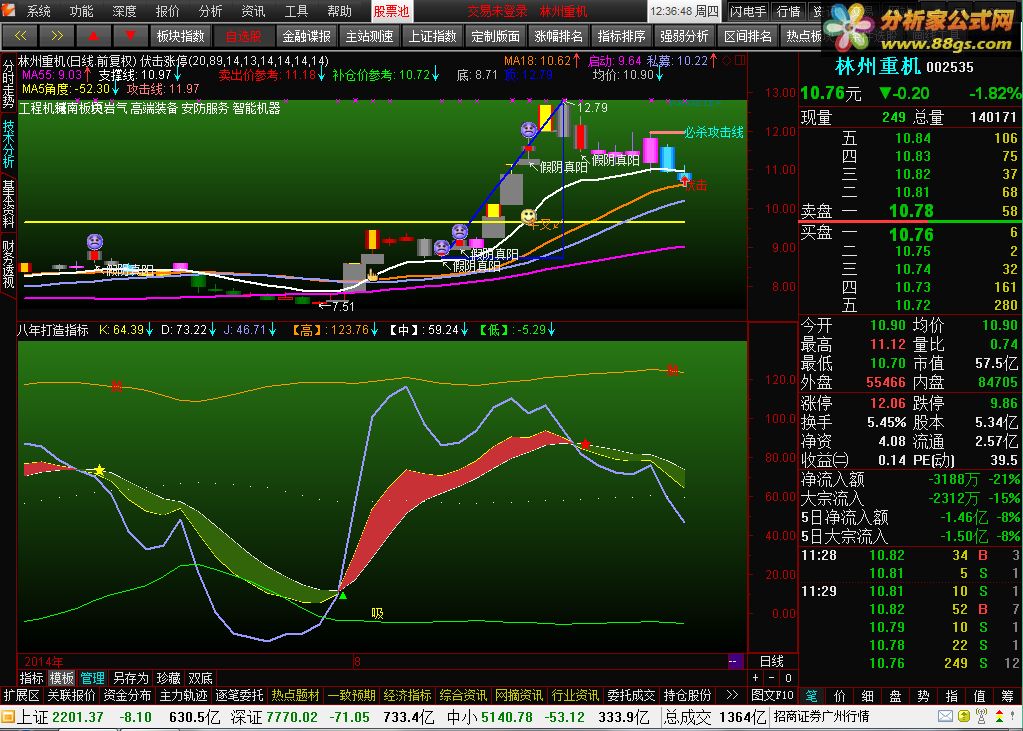Screen dimensions: 1023x731
Task: Open the 资金分布 bottom tab
Action: 127,695
